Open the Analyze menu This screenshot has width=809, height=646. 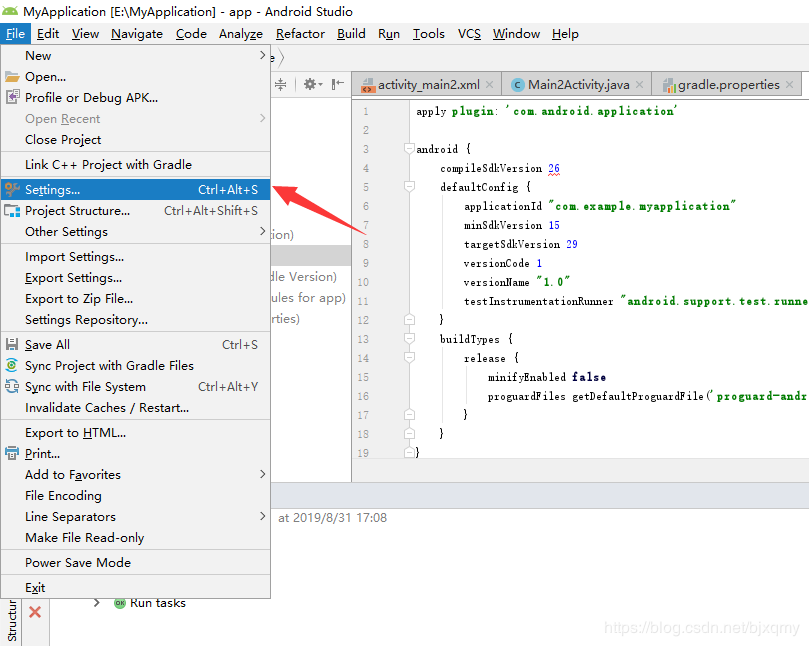(240, 34)
